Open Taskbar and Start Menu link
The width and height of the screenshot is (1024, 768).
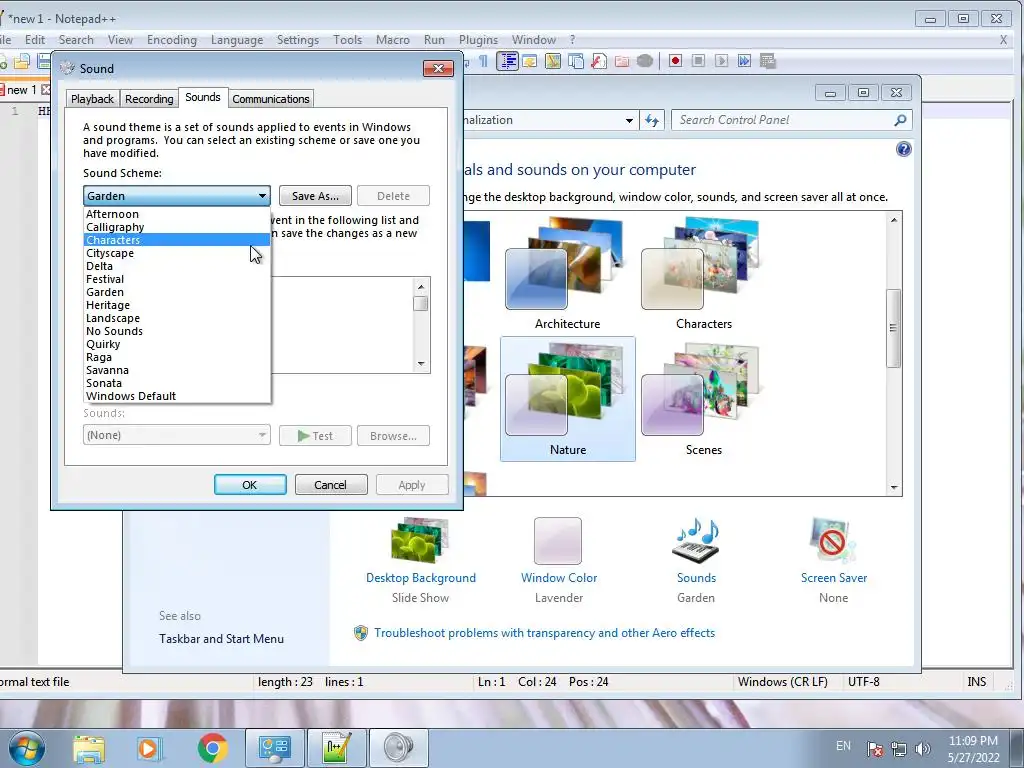221,639
